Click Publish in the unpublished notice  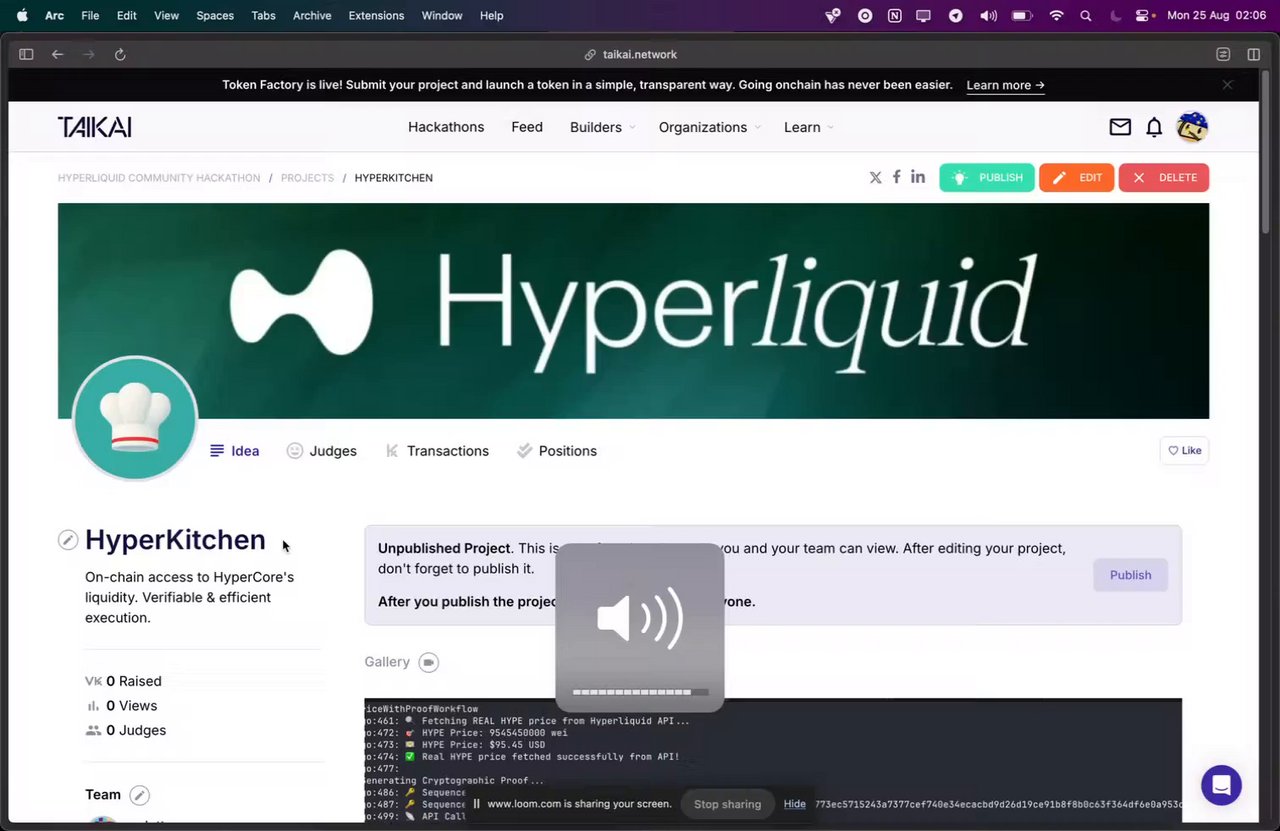click(x=1130, y=575)
